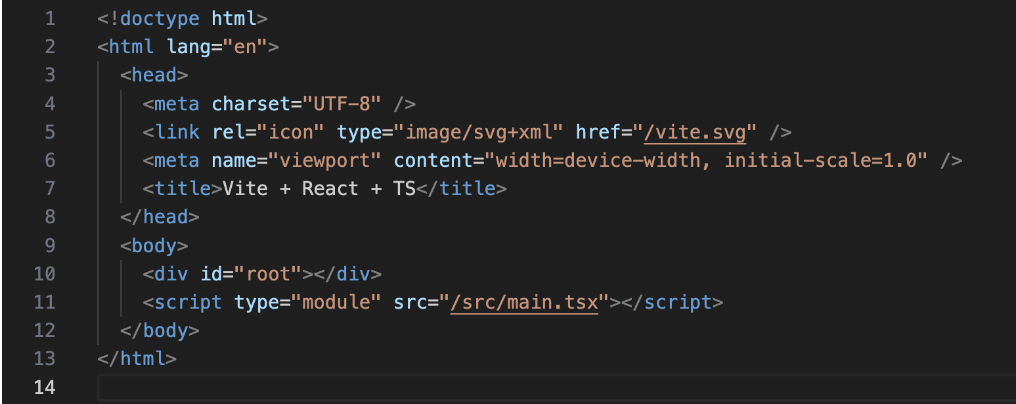Click line number 3 in the gutter
Image resolution: width=1016 pixels, height=404 pixels.
[x=49, y=75]
